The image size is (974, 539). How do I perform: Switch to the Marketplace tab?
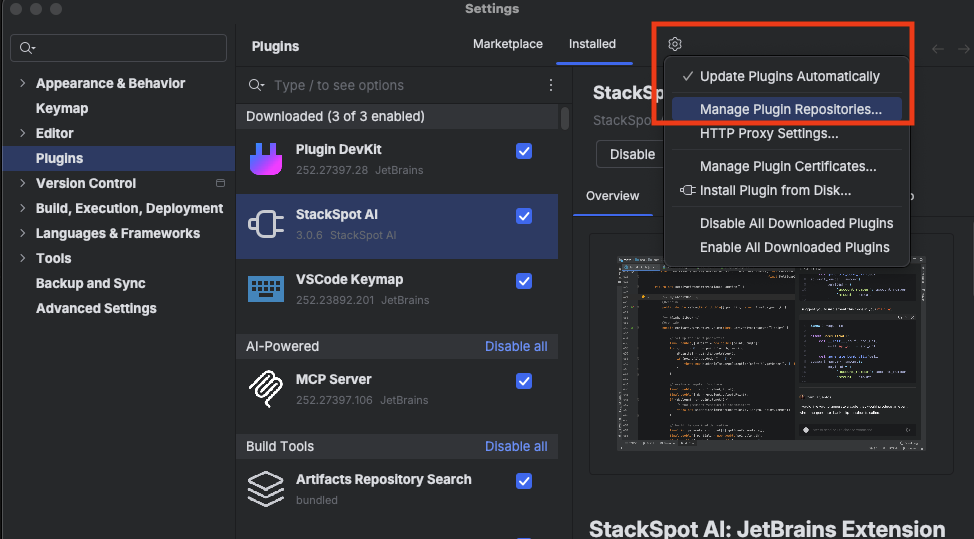coord(508,44)
